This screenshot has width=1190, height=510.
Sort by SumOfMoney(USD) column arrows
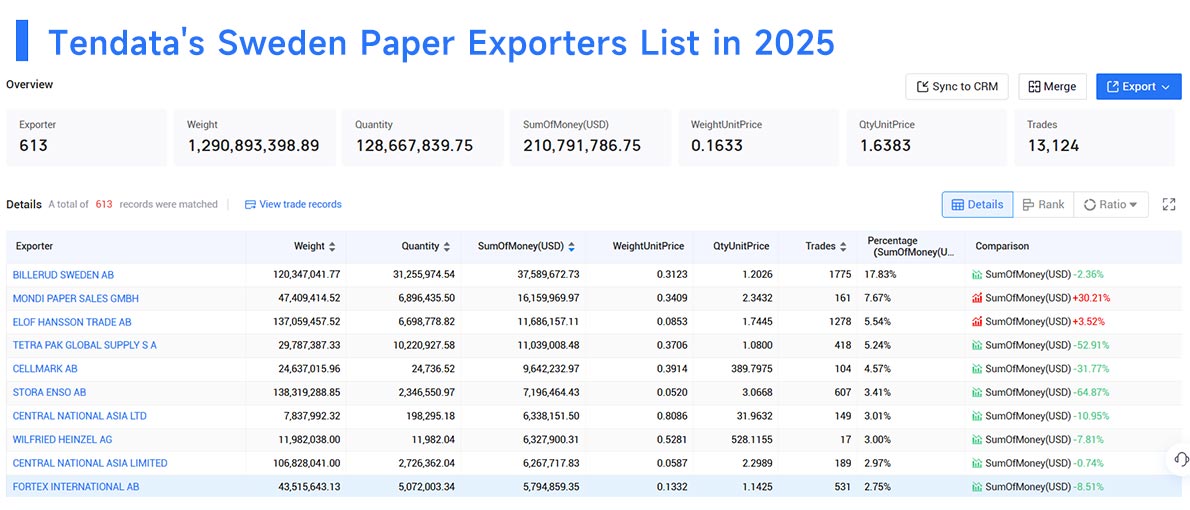pyautogui.click(x=571, y=247)
